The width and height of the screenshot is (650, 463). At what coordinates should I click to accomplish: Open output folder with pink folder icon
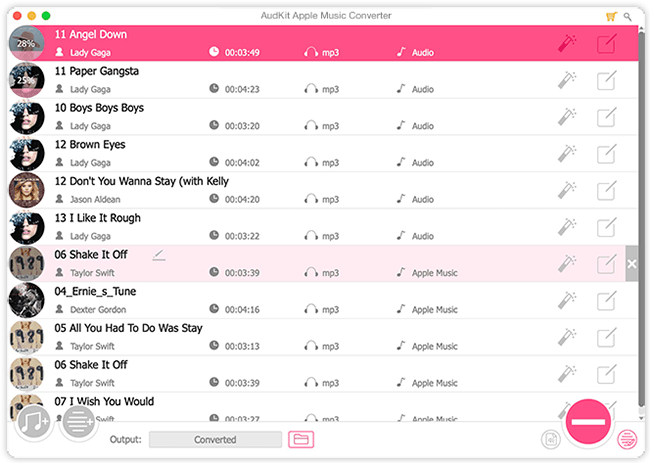[301, 439]
